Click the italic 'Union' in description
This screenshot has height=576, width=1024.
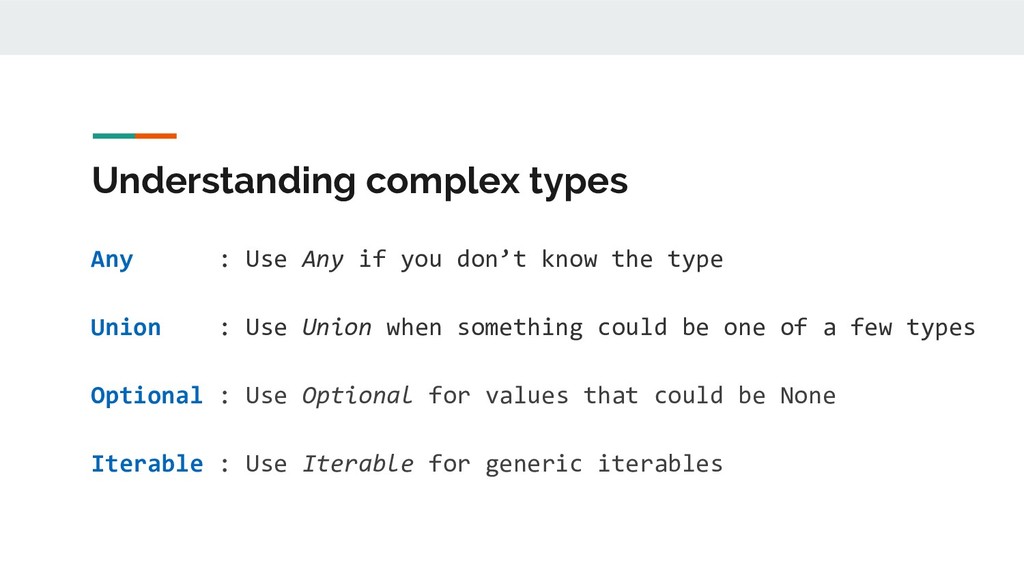pyautogui.click(x=336, y=327)
